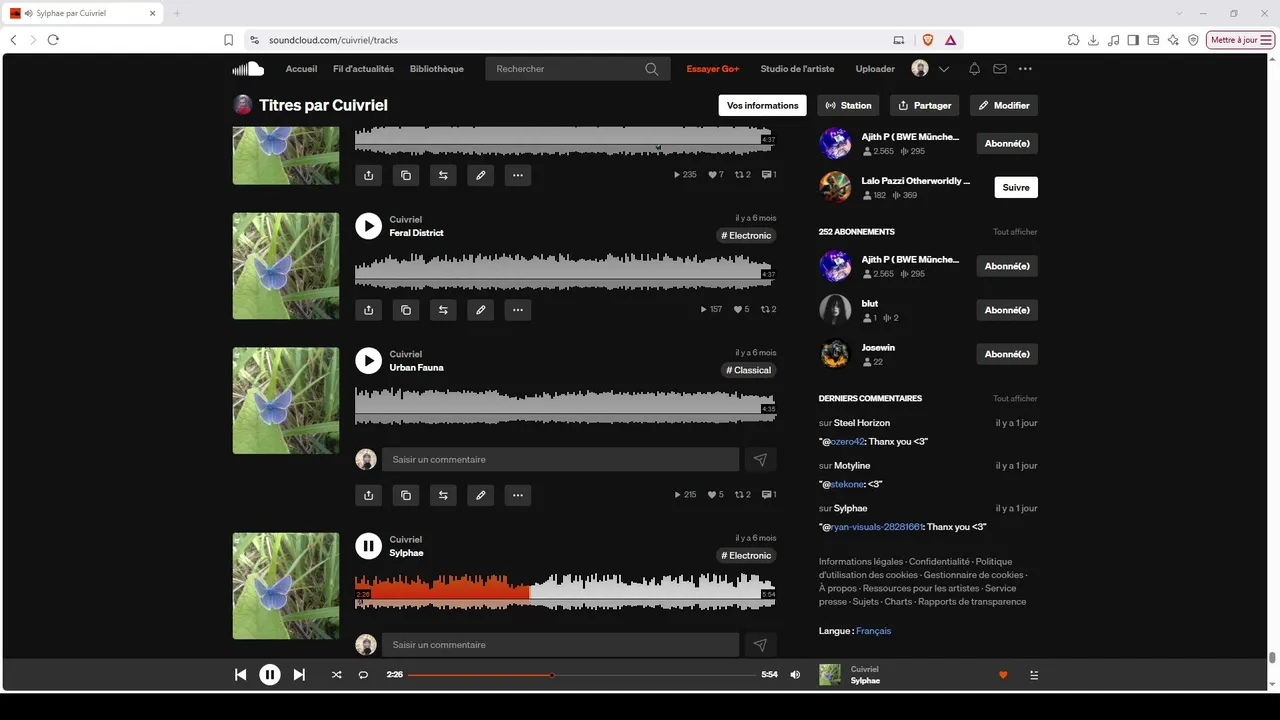1280x720 pixels.
Task: Open the Accueil page
Action: tap(301, 69)
